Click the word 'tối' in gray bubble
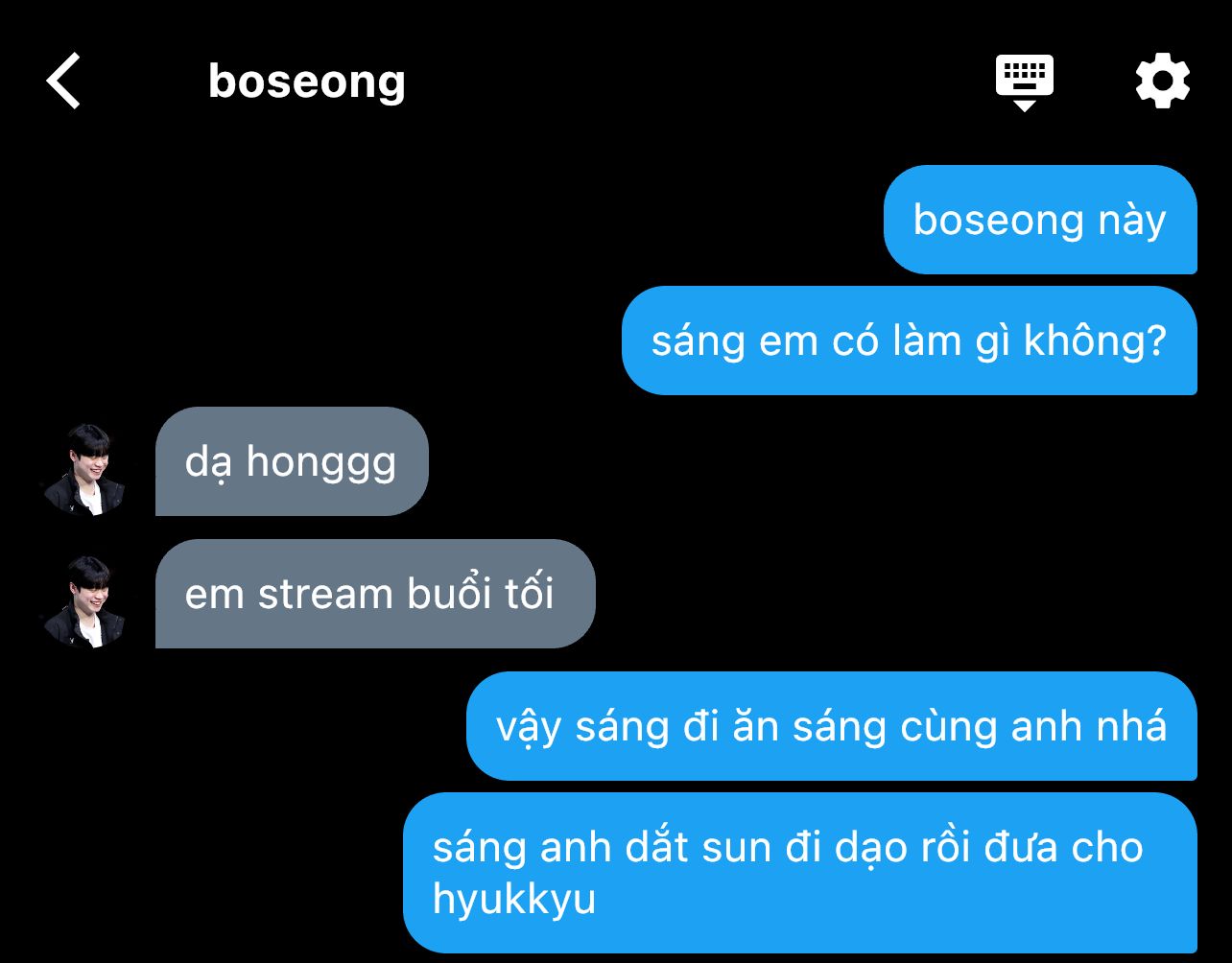 tap(530, 594)
